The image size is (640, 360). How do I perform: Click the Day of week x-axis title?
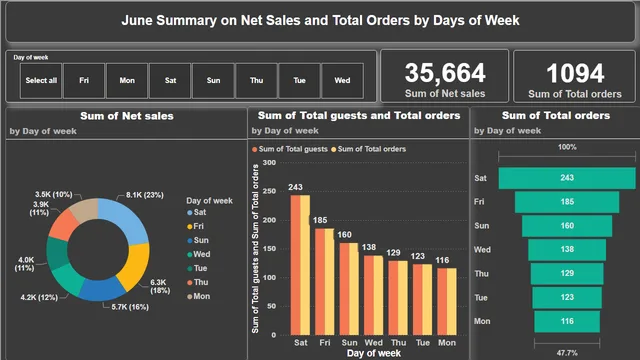pyautogui.click(x=373, y=353)
